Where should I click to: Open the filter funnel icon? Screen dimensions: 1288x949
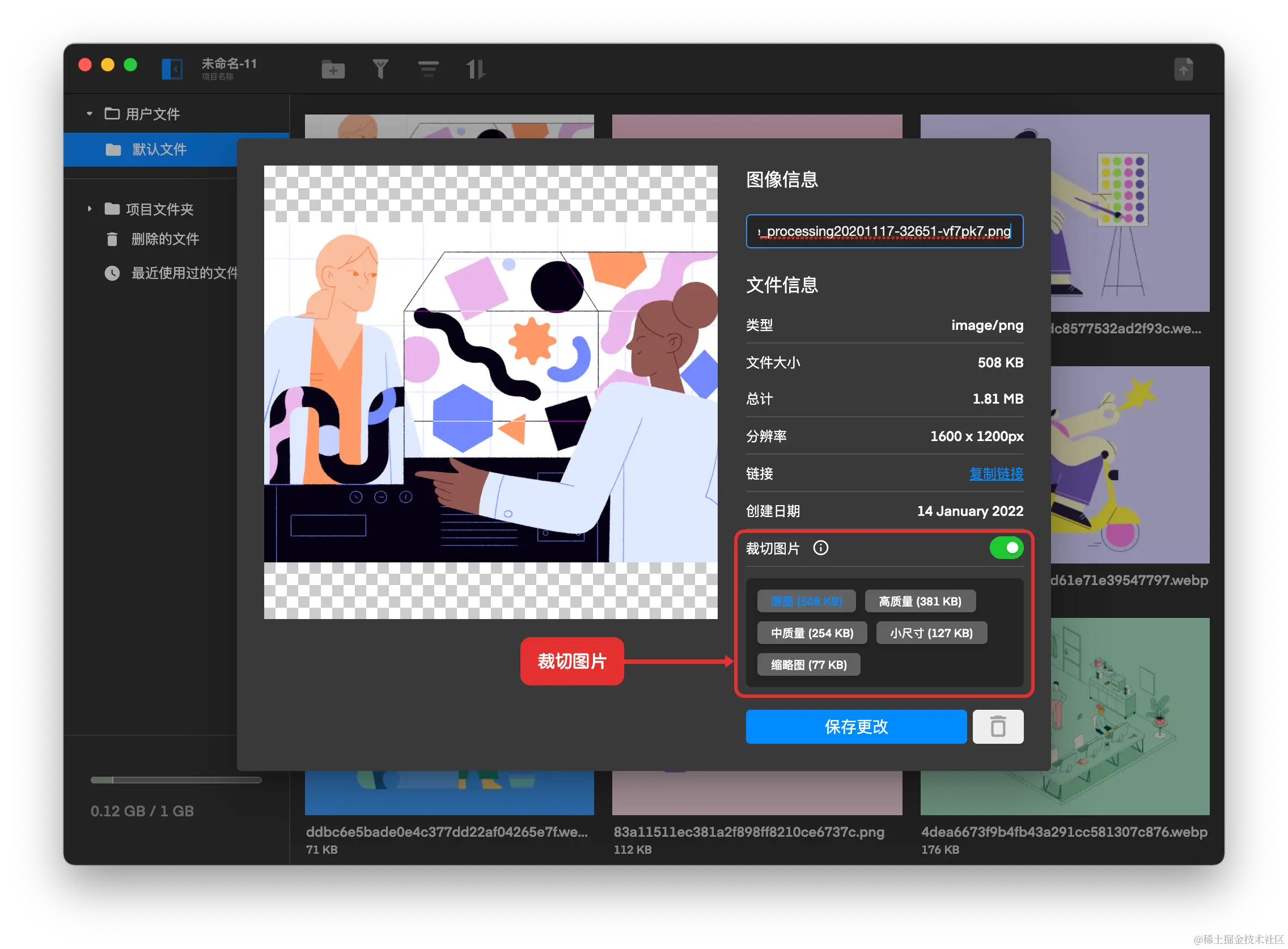point(380,70)
